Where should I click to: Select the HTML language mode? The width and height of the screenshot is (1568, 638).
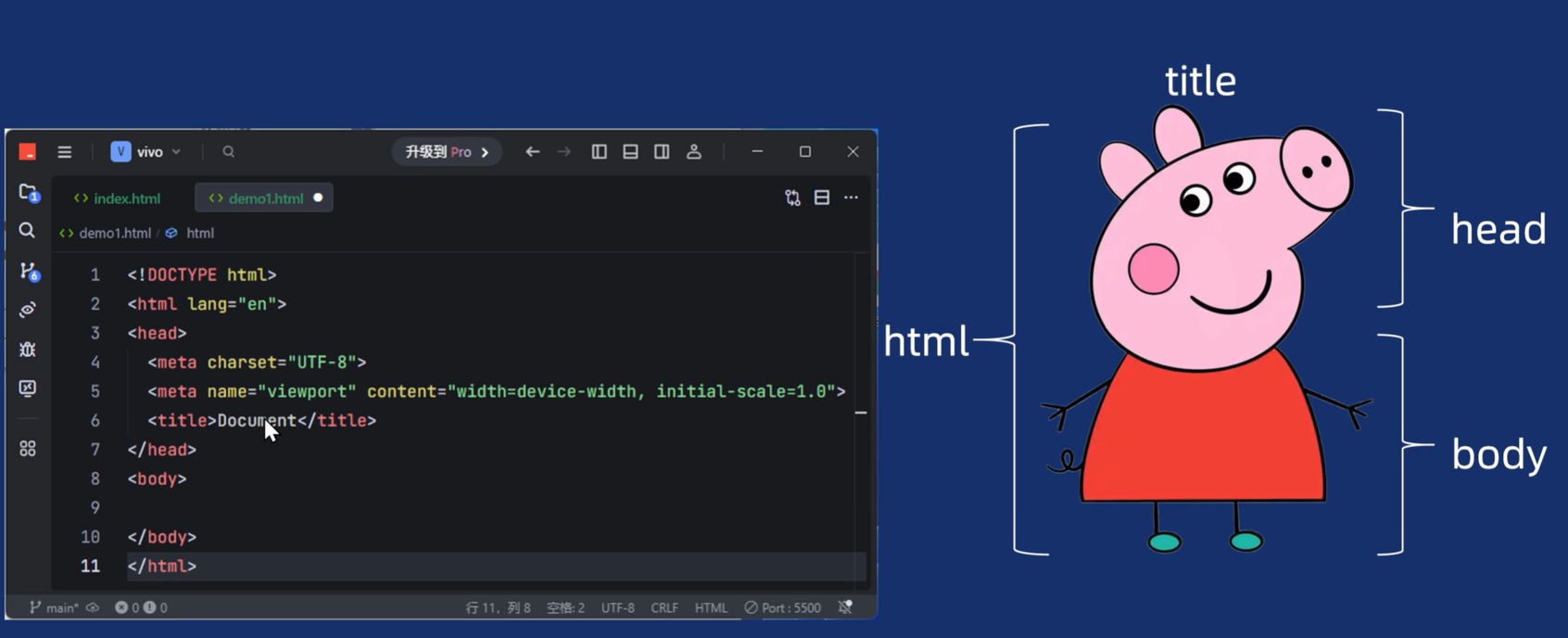click(x=712, y=608)
